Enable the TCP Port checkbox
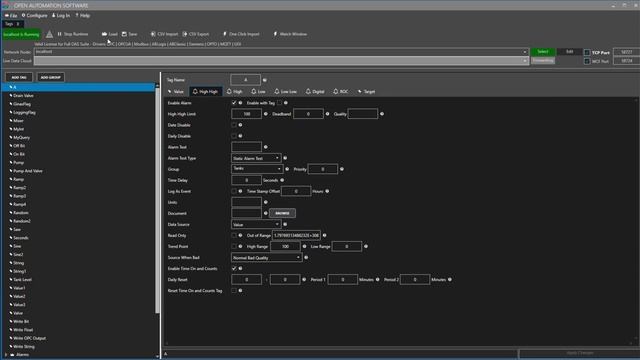The image size is (640, 360). (587, 53)
